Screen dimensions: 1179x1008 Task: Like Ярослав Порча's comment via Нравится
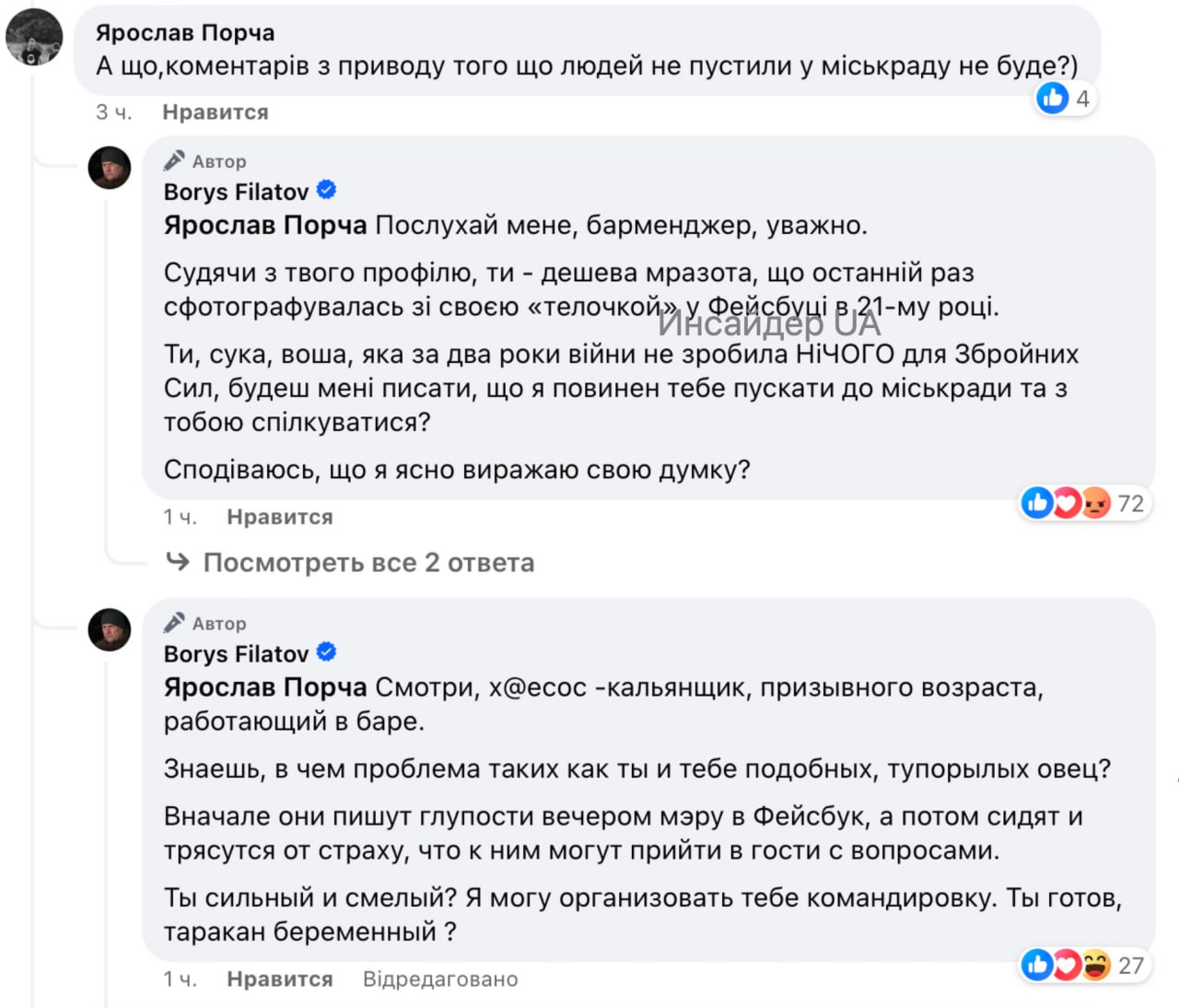pyautogui.click(x=216, y=112)
